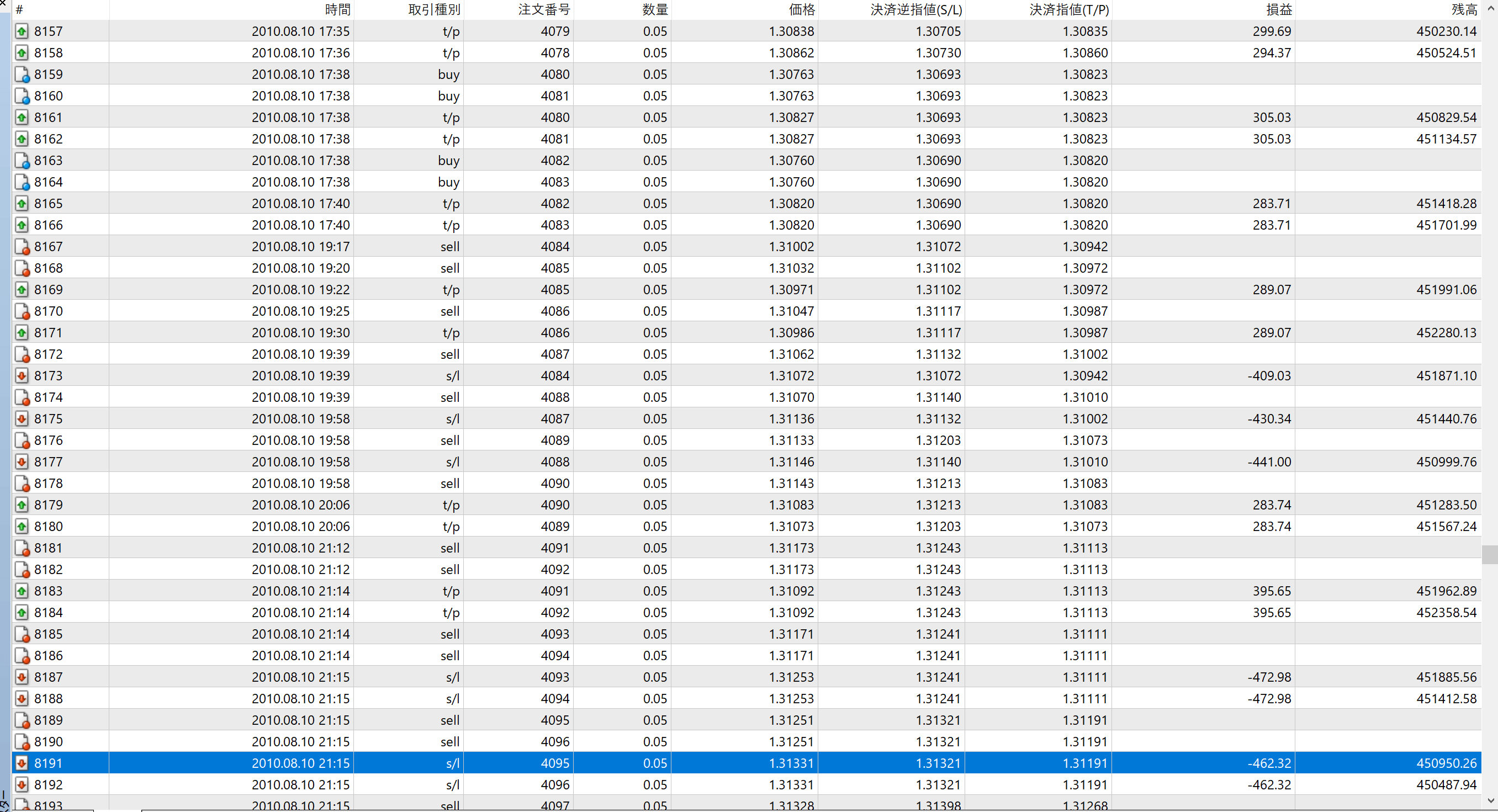This screenshot has width=1498, height=812.
Task: Click the stop-loss red arrow for row 8175
Action: coord(22,418)
